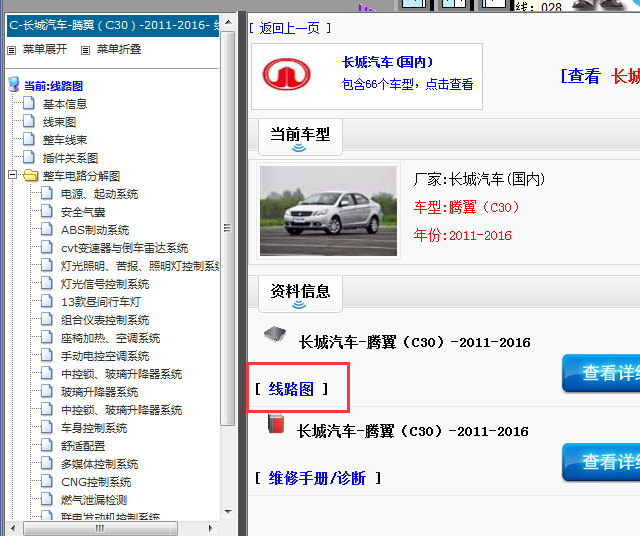Screen dimensions: 640x536
Task: Open 手动电控空调系统 tree item
Action: tap(105, 356)
